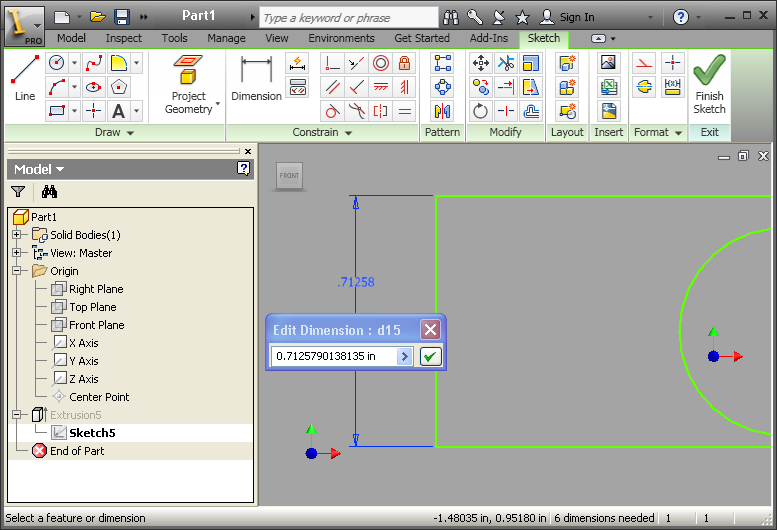
Task: Open the Inspect tab
Action: (x=123, y=38)
